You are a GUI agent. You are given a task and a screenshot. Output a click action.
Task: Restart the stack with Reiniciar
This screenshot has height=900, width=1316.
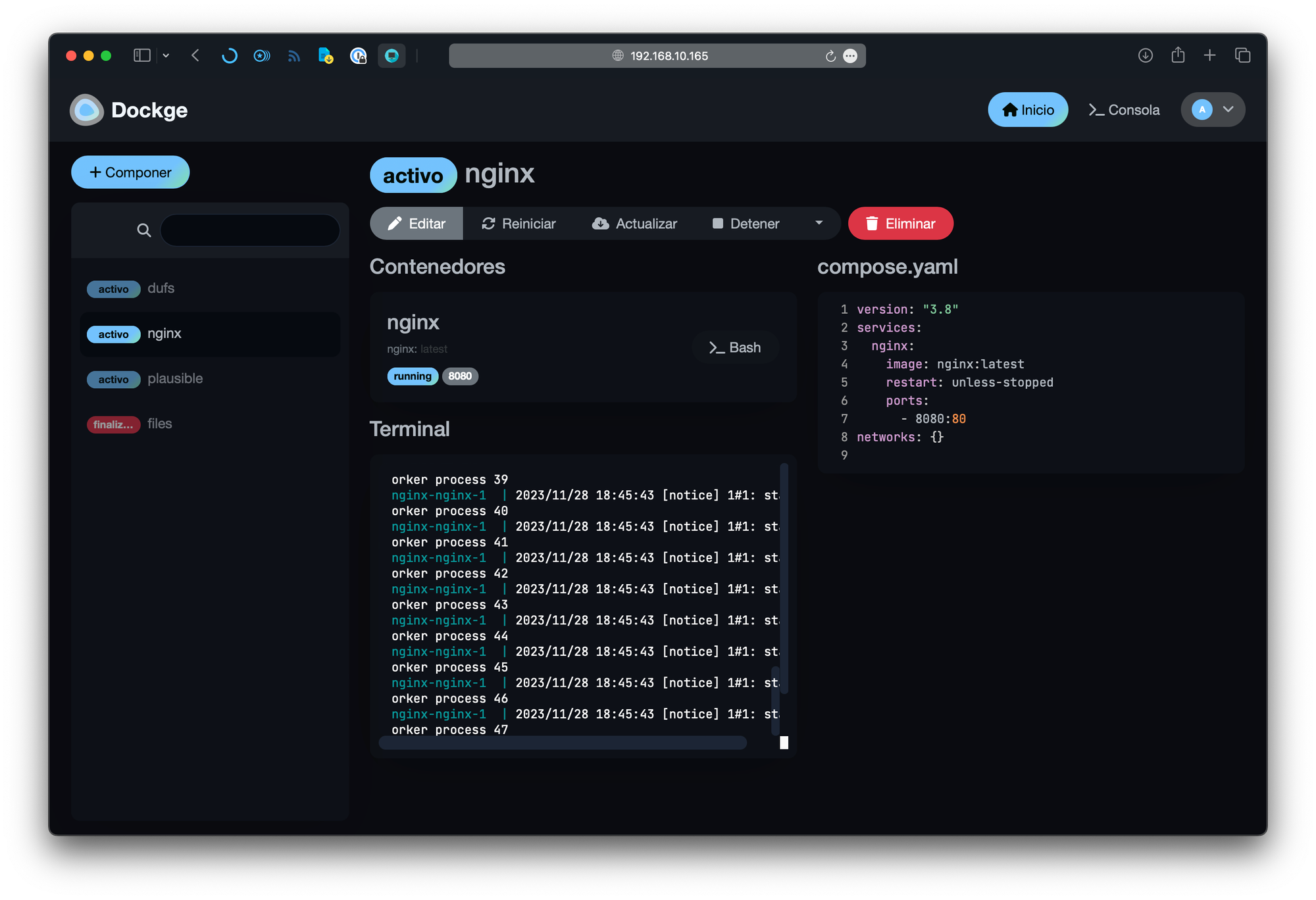point(519,224)
